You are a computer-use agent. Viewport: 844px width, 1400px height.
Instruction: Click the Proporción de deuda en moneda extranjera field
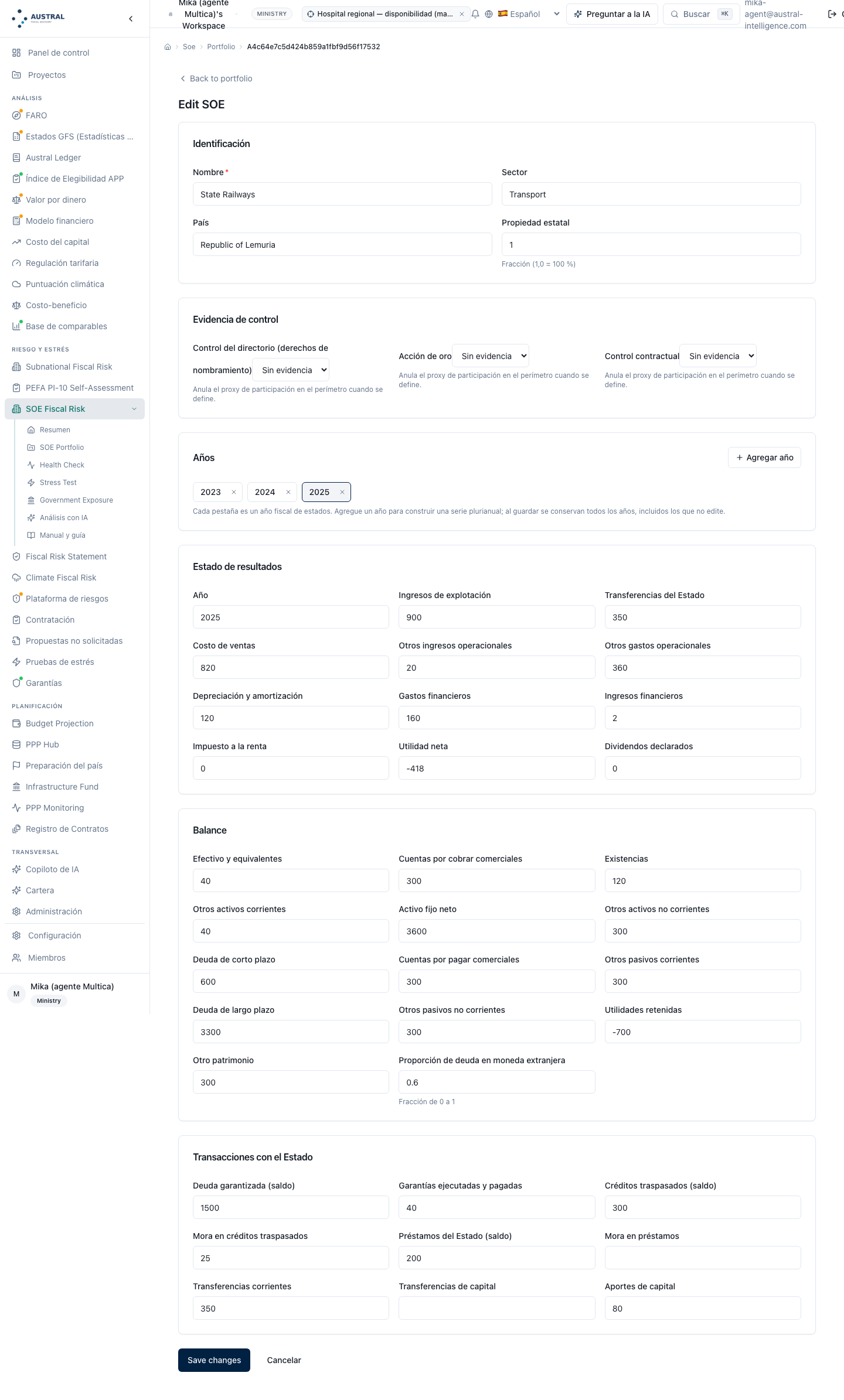pyautogui.click(x=497, y=1083)
